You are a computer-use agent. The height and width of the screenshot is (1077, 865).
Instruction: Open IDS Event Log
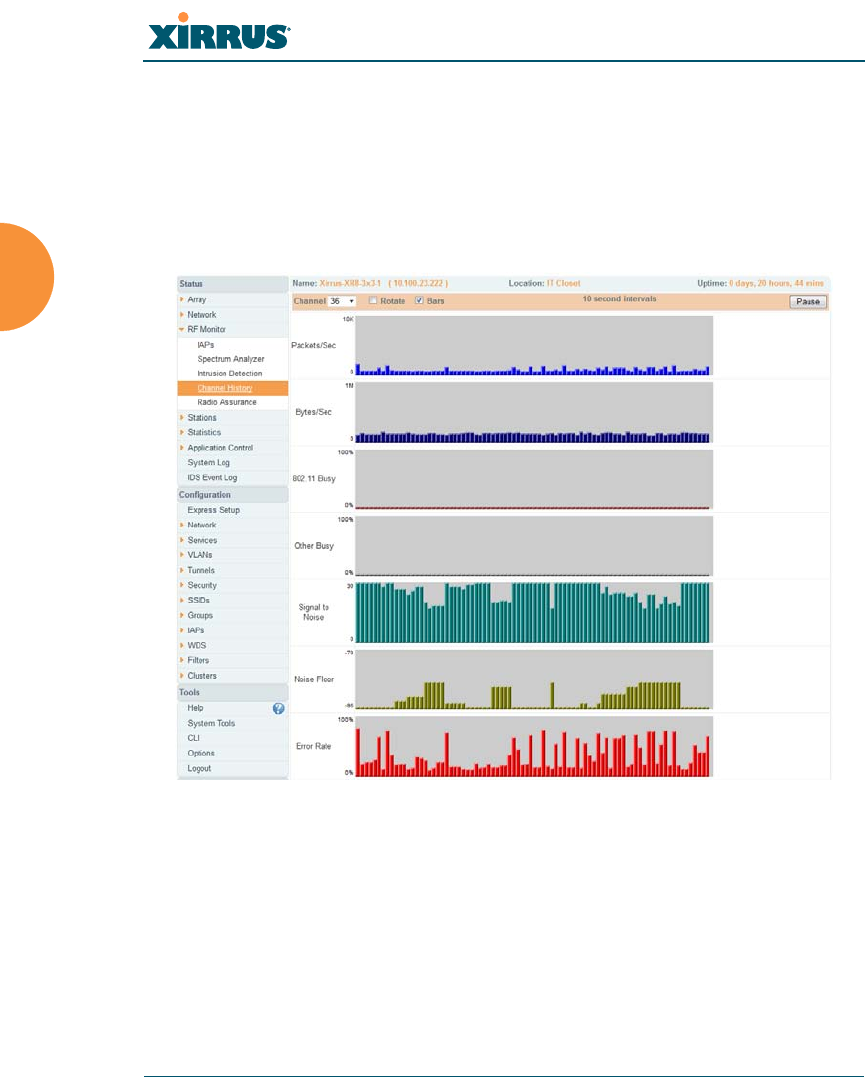point(212,477)
